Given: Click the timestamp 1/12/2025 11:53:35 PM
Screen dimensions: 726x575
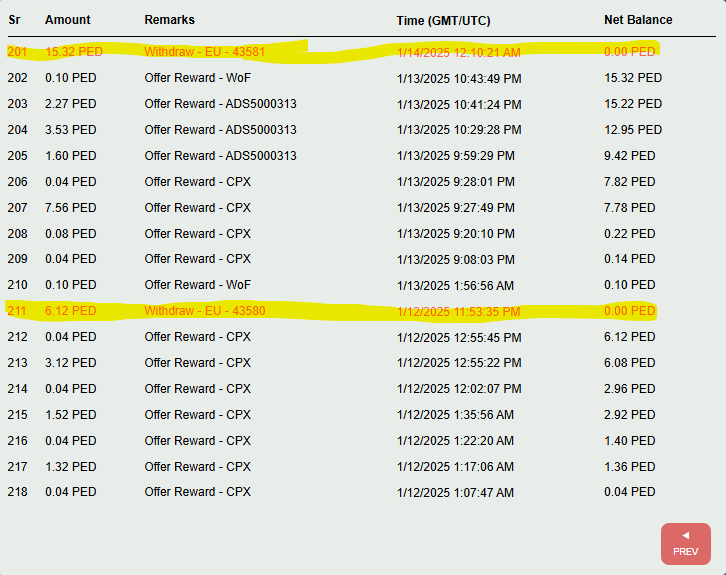Looking at the screenshot, I should click(458, 312).
